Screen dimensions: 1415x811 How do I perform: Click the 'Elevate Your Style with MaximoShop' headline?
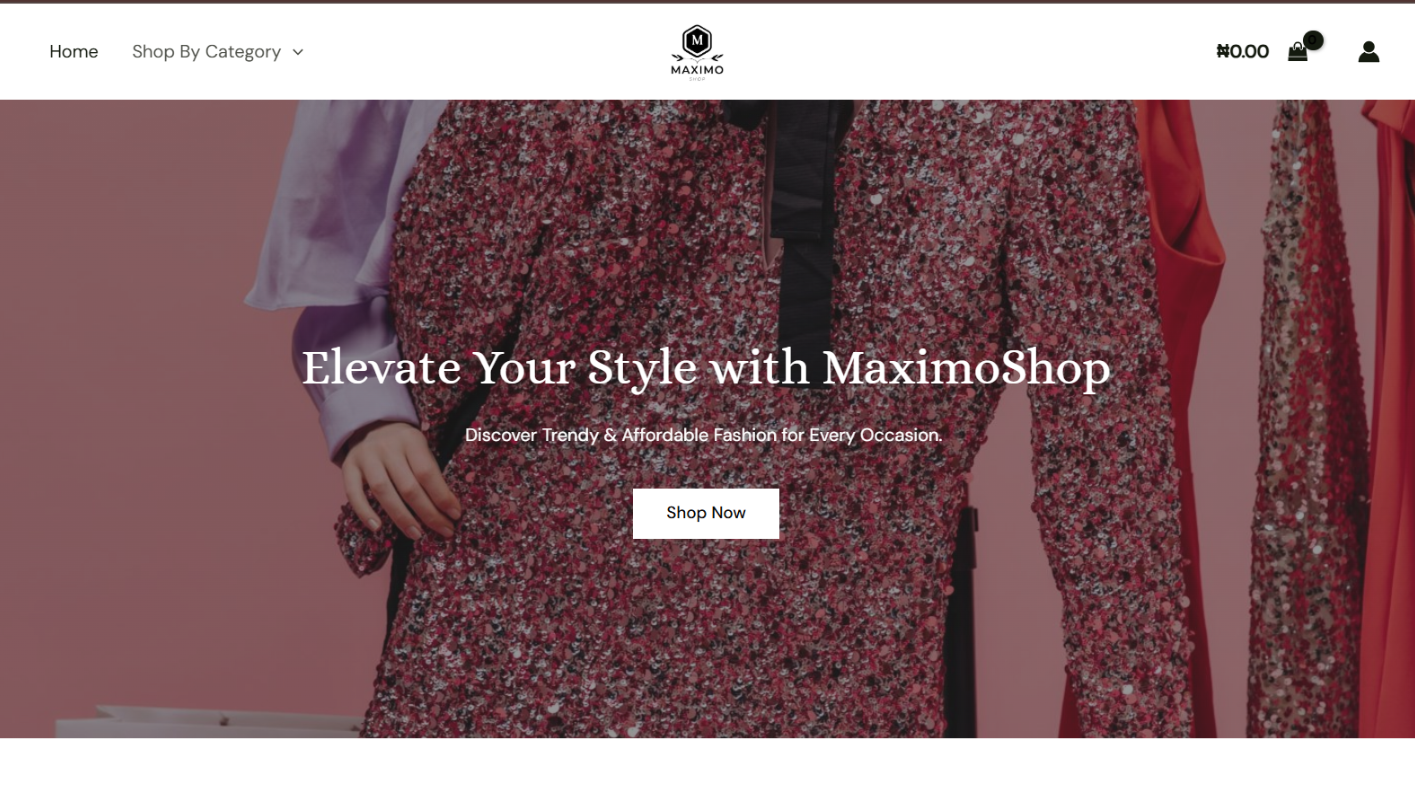coord(706,367)
